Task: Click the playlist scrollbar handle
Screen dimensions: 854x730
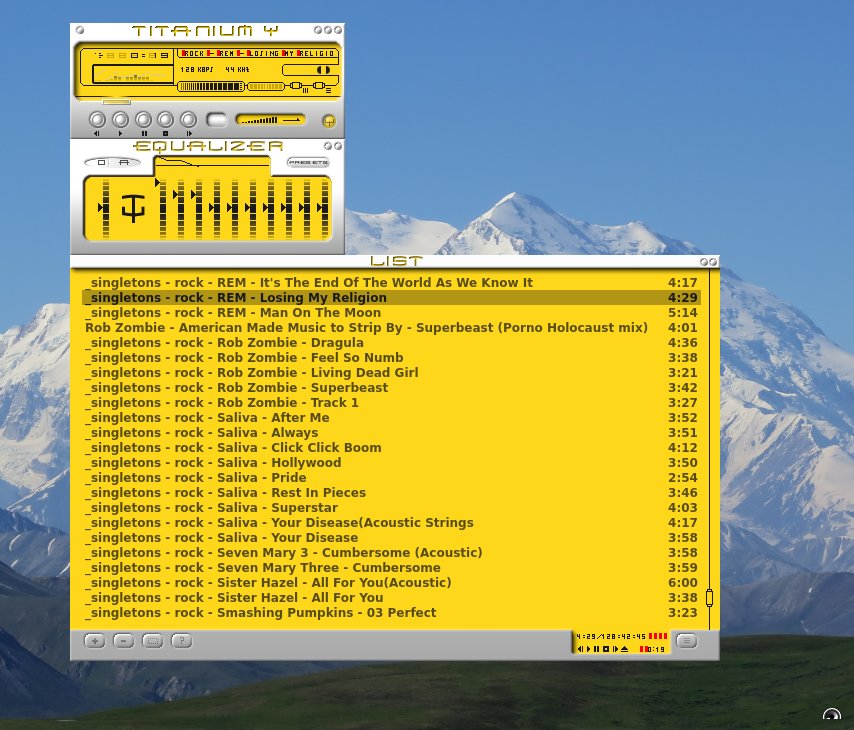Action: 709,598
